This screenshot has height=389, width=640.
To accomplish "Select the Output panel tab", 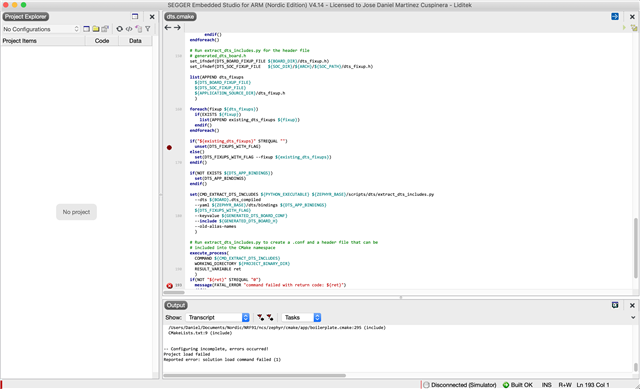I will coord(176,305).
